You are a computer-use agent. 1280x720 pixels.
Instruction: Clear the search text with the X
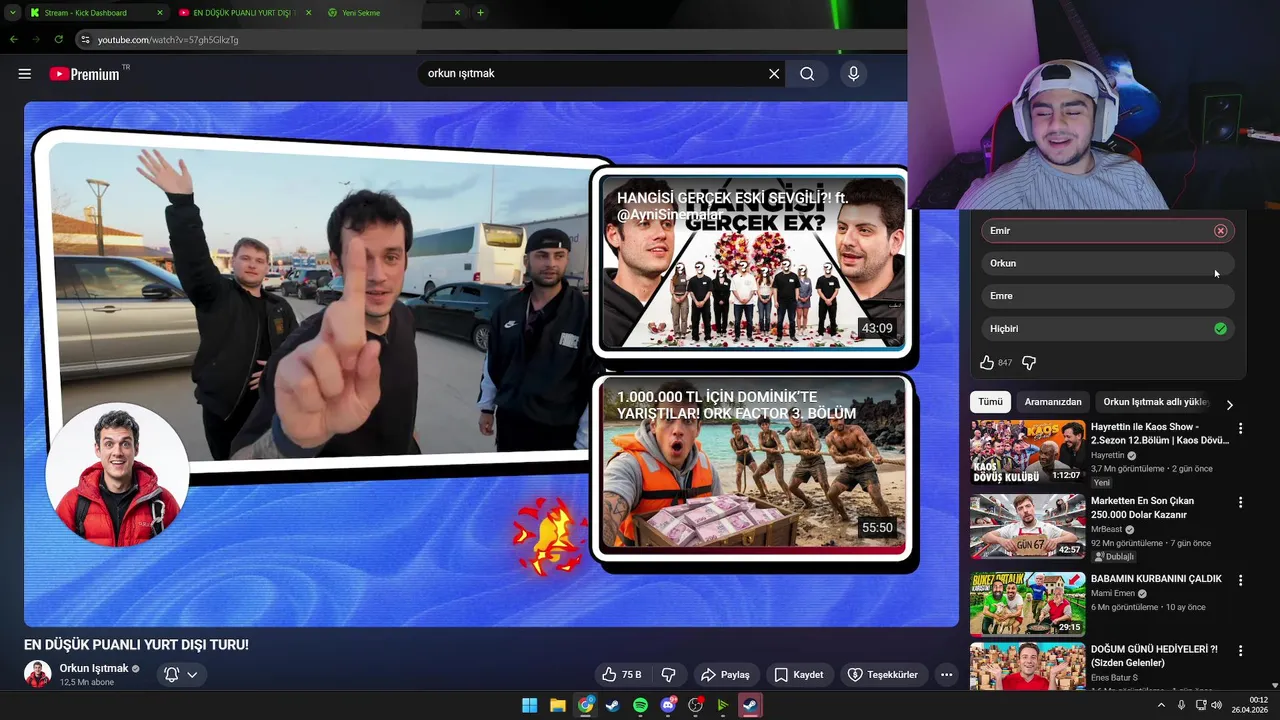774,73
